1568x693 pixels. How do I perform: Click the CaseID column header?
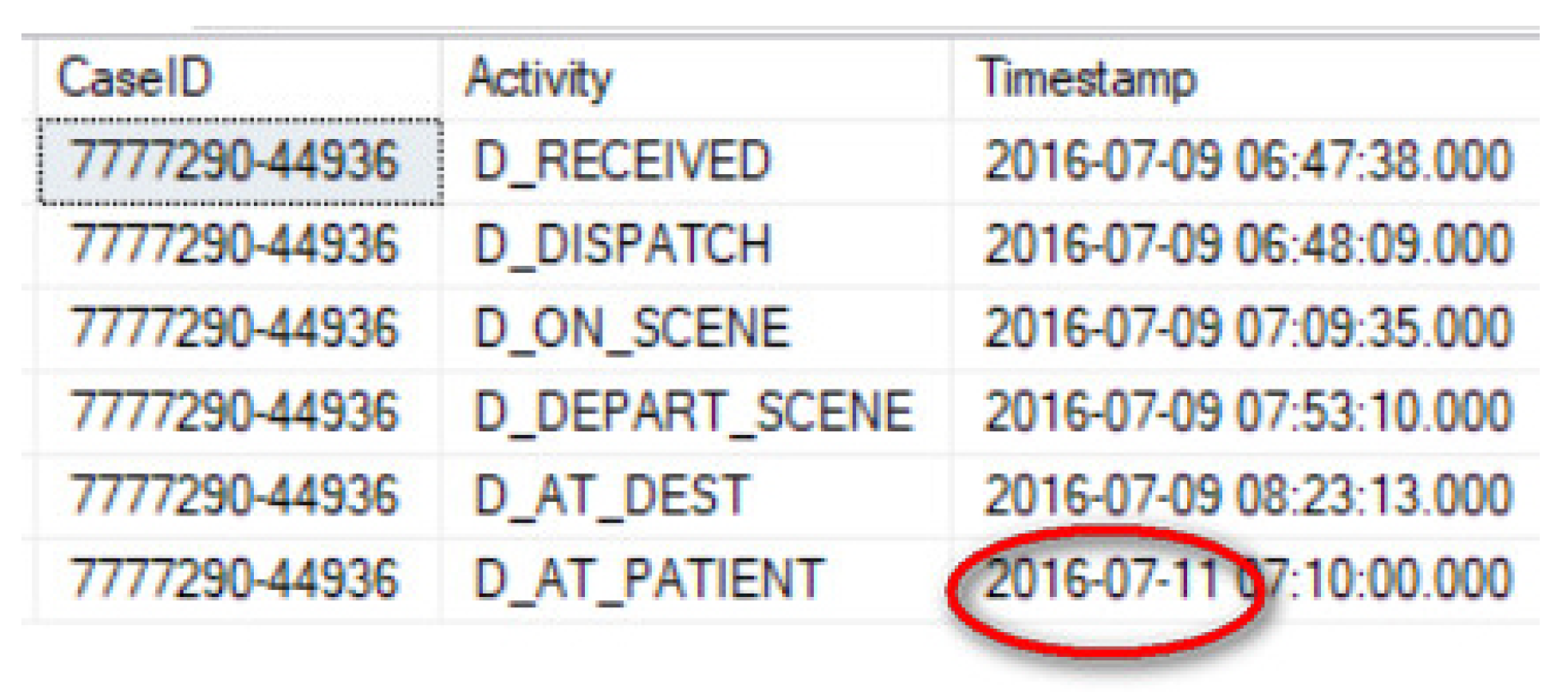(239, 78)
